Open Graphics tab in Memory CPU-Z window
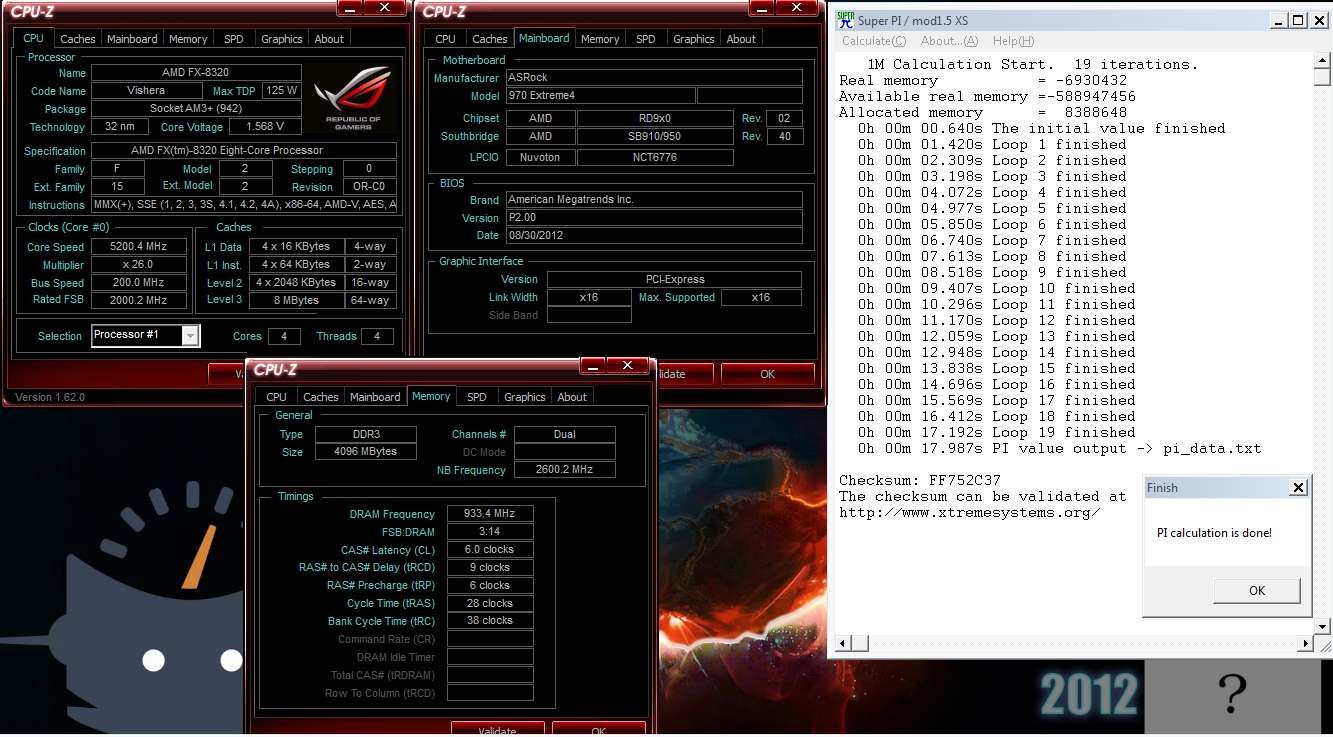The image size is (1333, 737). tap(525, 397)
